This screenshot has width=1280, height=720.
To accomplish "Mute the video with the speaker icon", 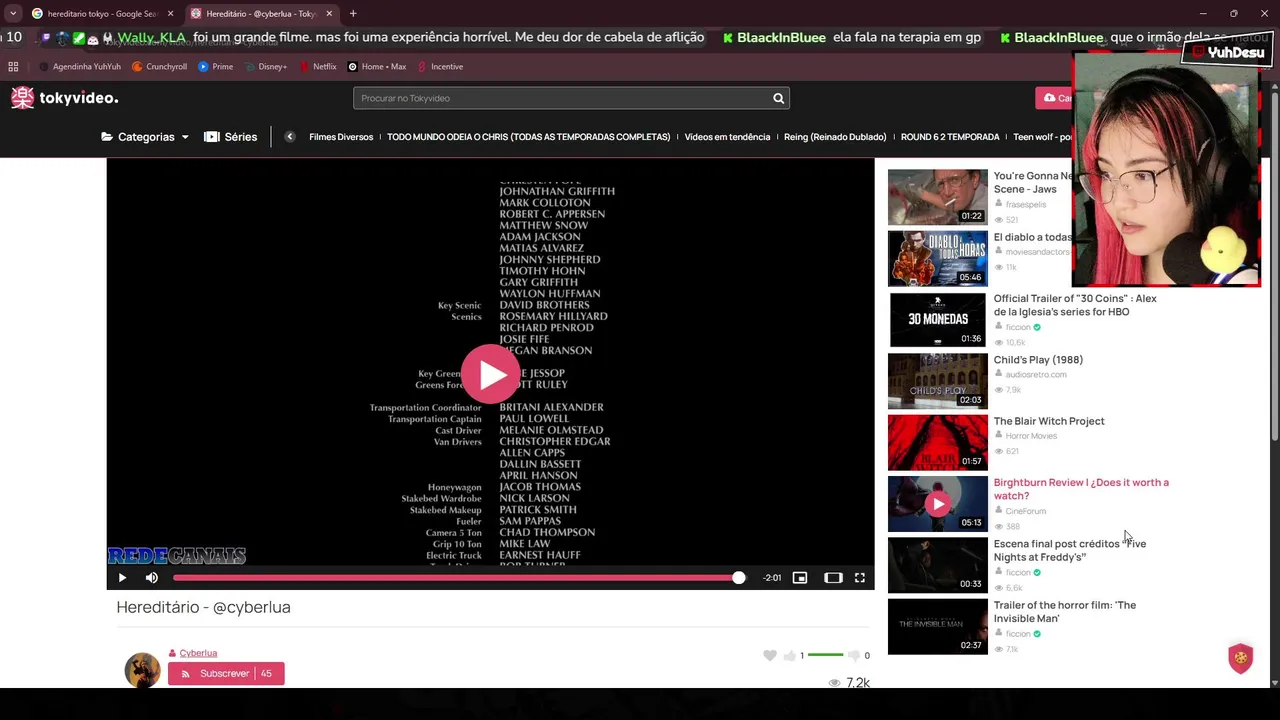I will pos(152,578).
